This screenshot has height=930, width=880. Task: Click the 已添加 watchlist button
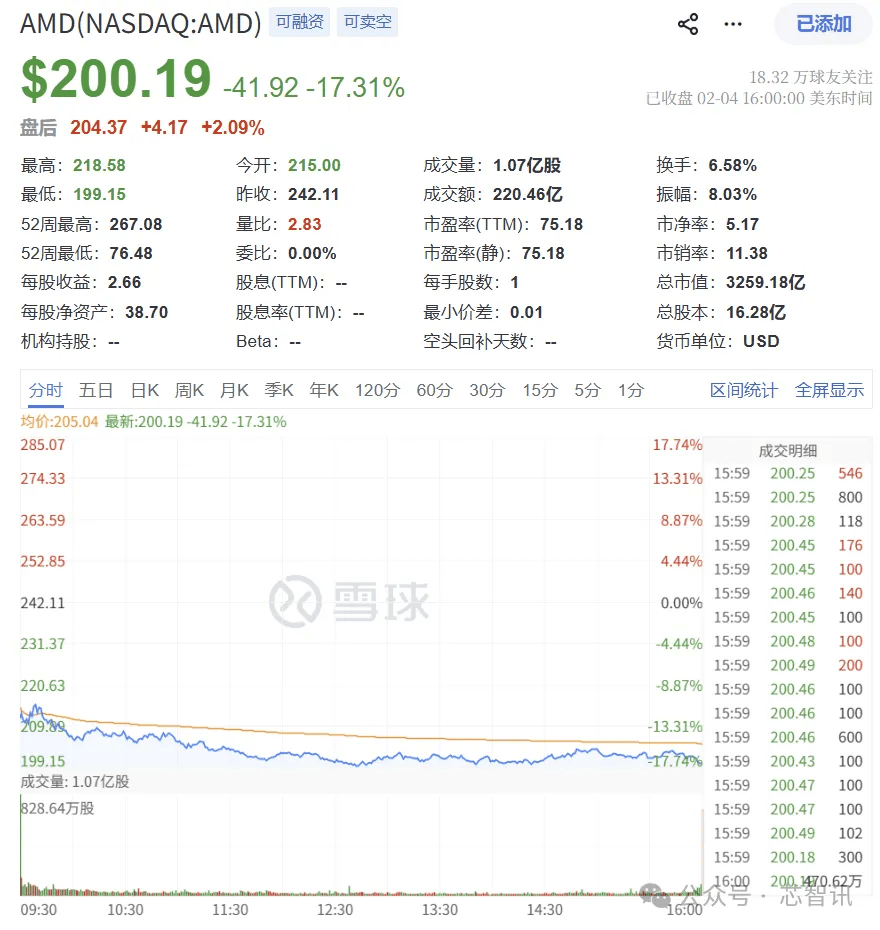(x=823, y=24)
